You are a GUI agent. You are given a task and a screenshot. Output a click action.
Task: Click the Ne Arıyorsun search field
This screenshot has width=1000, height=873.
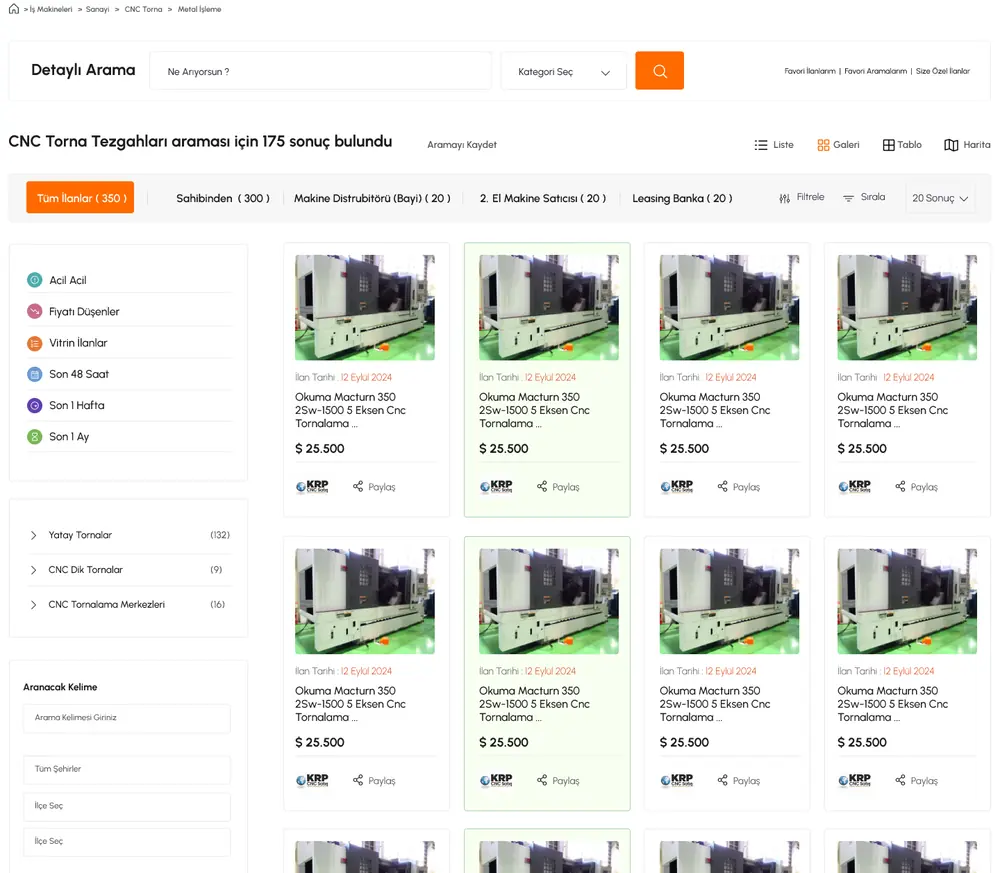(x=320, y=71)
